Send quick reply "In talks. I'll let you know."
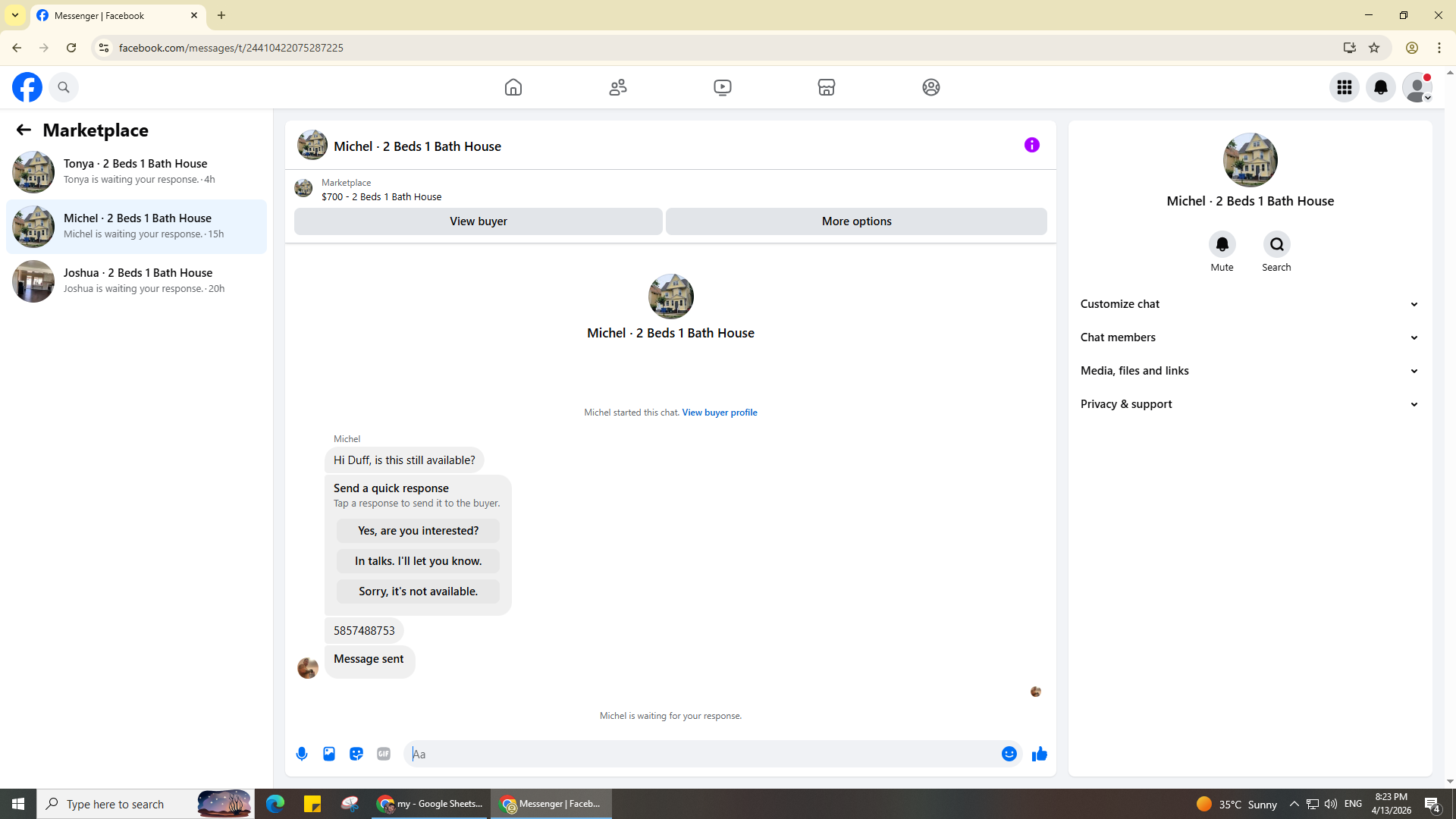The width and height of the screenshot is (1456, 819). point(419,561)
